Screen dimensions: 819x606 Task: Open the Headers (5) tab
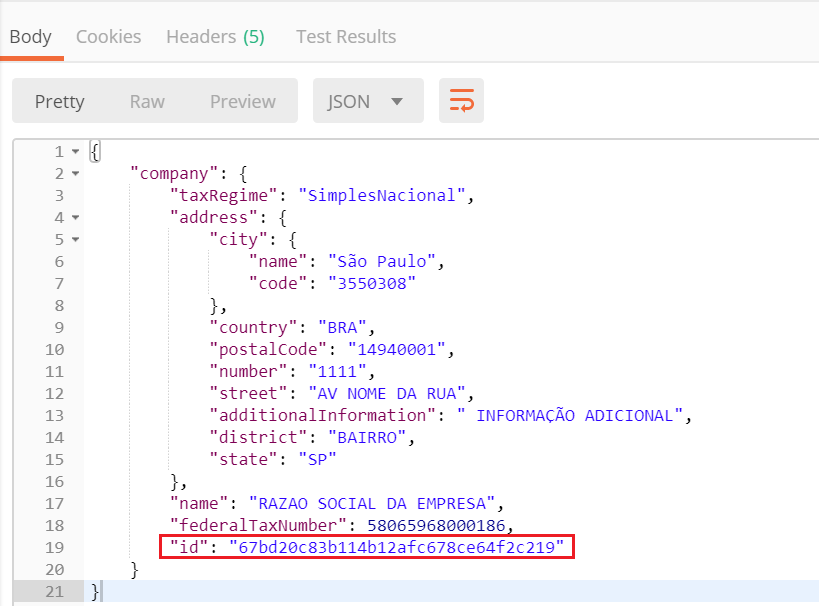(x=215, y=36)
